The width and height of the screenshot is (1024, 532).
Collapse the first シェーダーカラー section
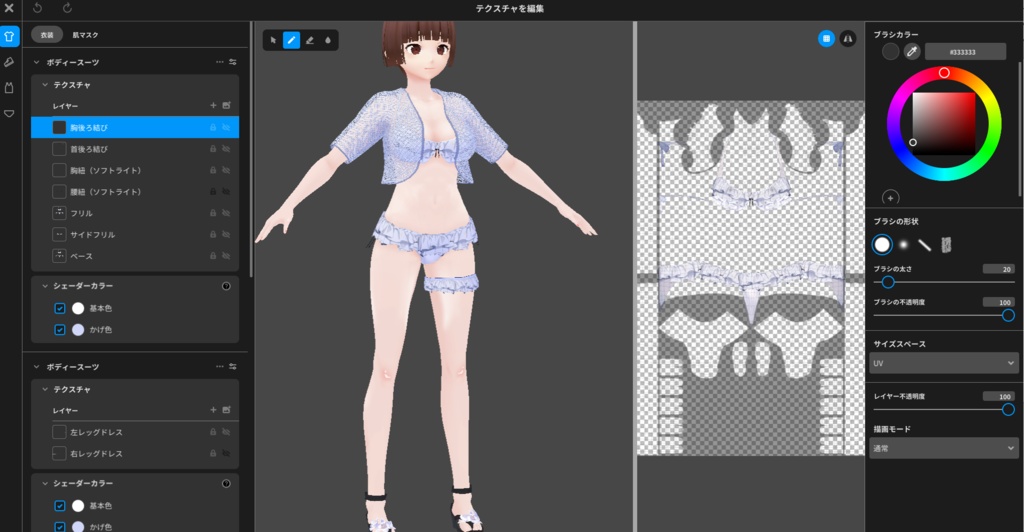point(44,286)
